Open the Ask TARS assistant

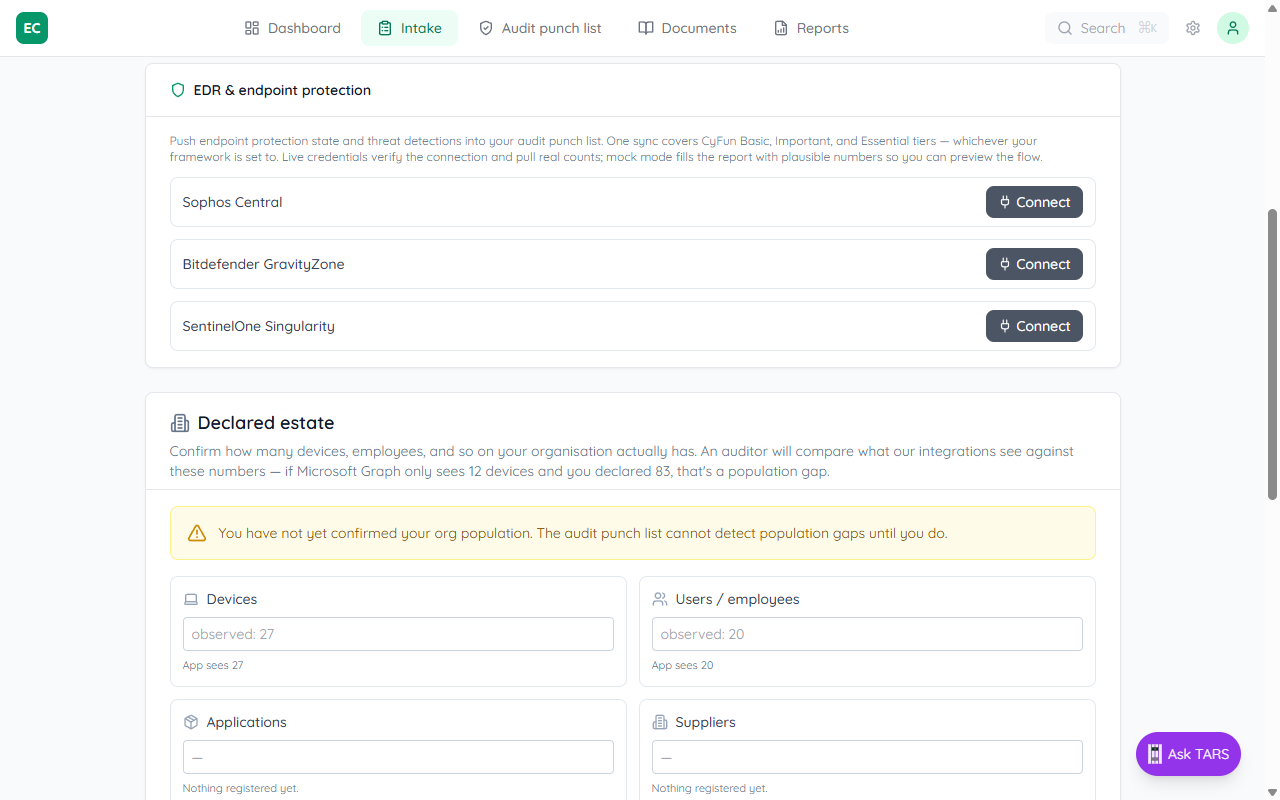[1188, 754]
